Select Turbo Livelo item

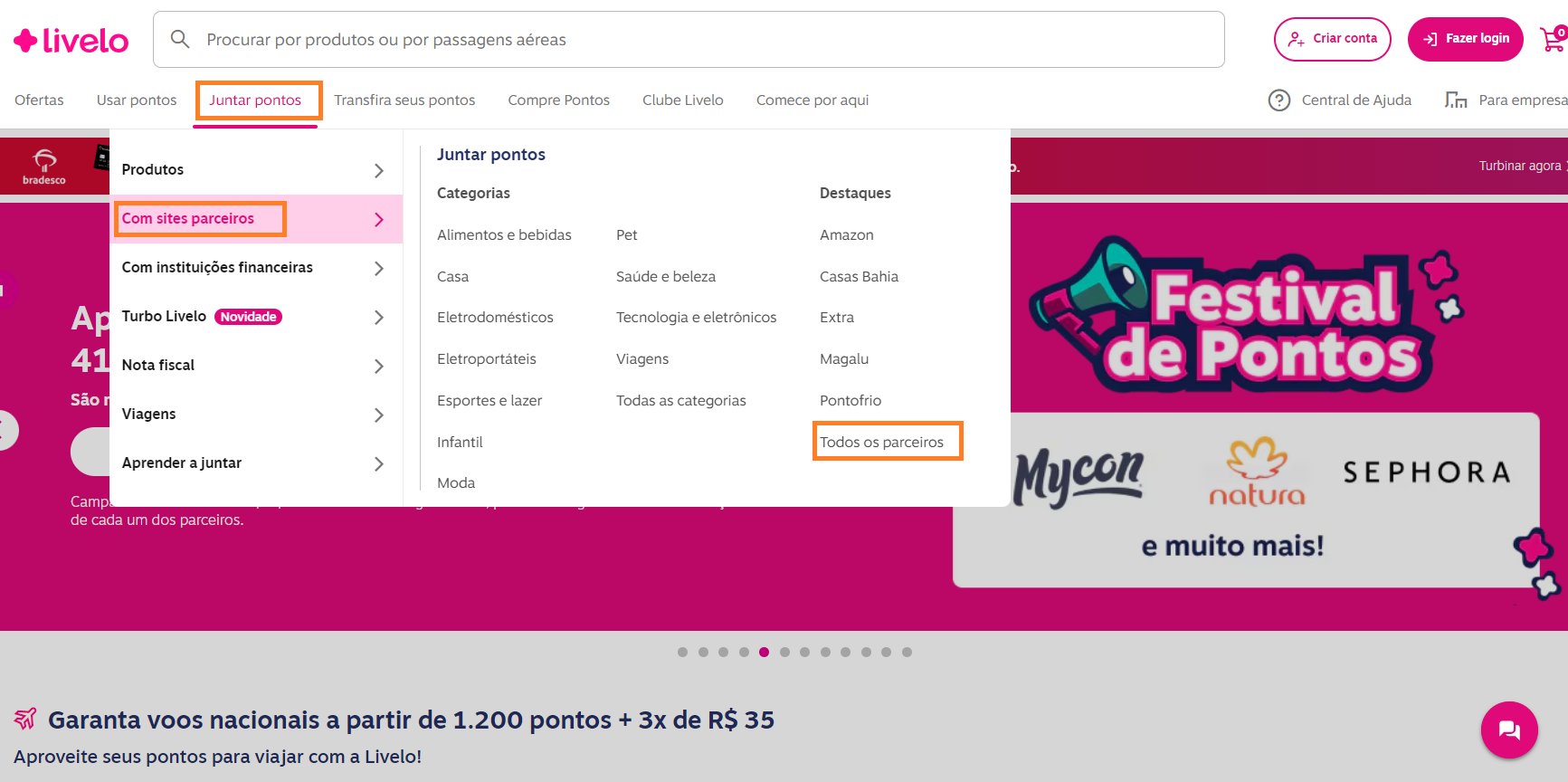click(x=164, y=316)
